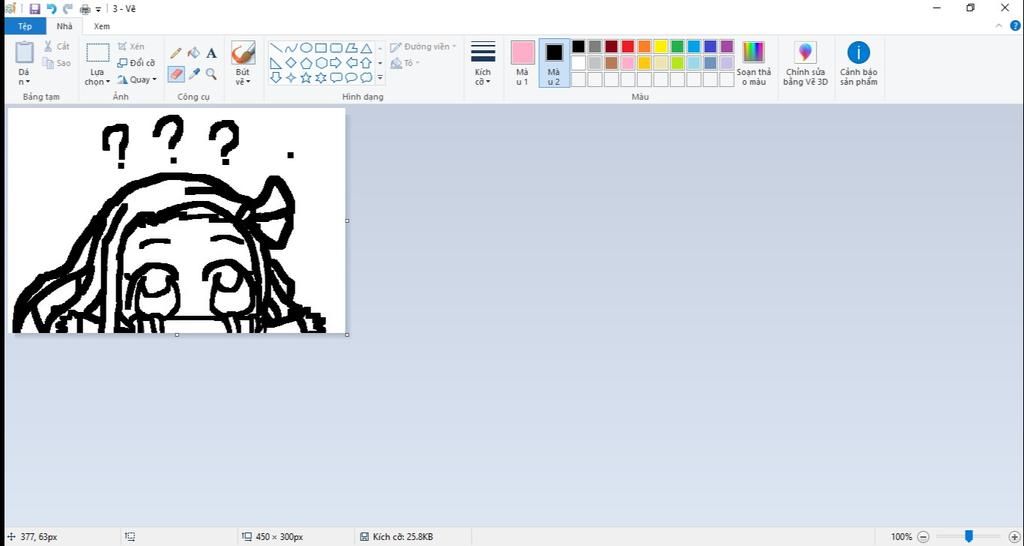This screenshot has width=1024, height=546.
Task: Click the Print icon in quick access toolbar
Action: click(x=85, y=8)
